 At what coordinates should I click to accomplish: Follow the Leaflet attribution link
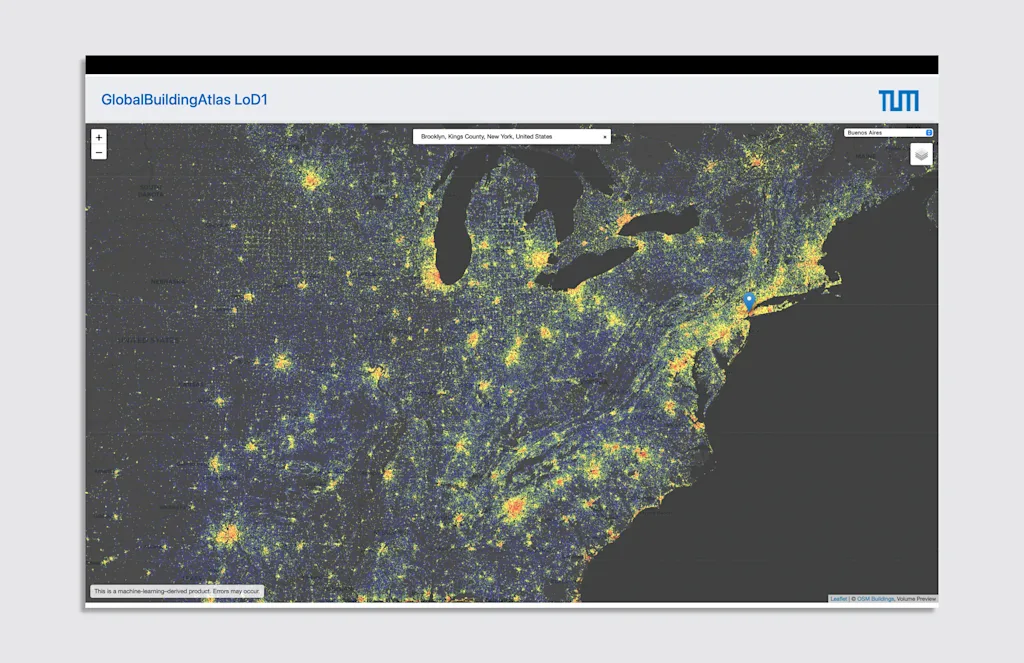(838, 599)
